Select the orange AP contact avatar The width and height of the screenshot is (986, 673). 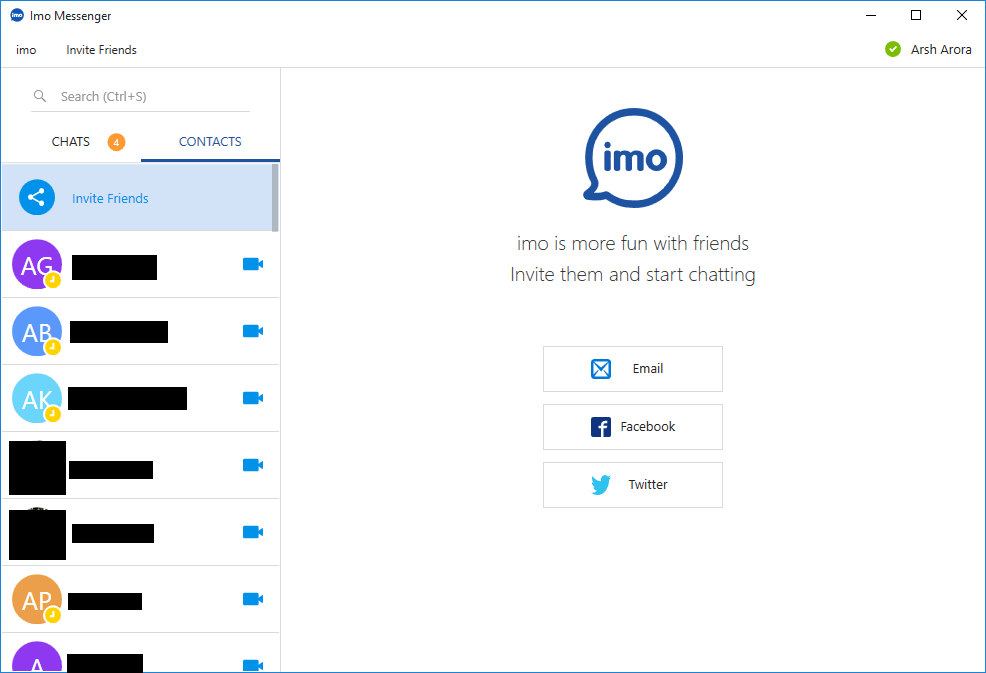37,599
